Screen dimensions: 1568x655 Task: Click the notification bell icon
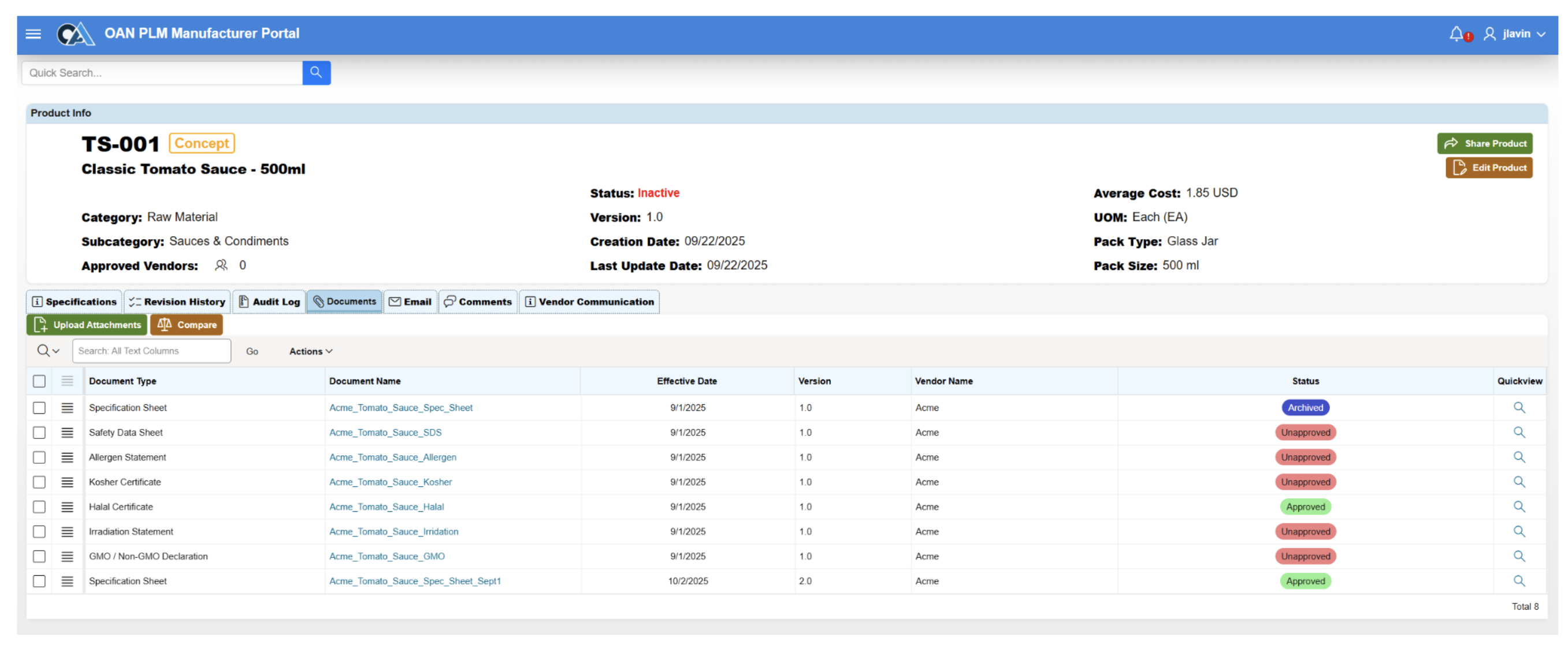click(x=1456, y=34)
